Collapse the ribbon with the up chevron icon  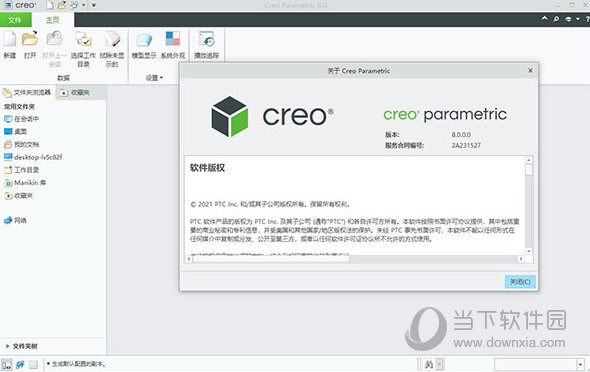coord(544,18)
